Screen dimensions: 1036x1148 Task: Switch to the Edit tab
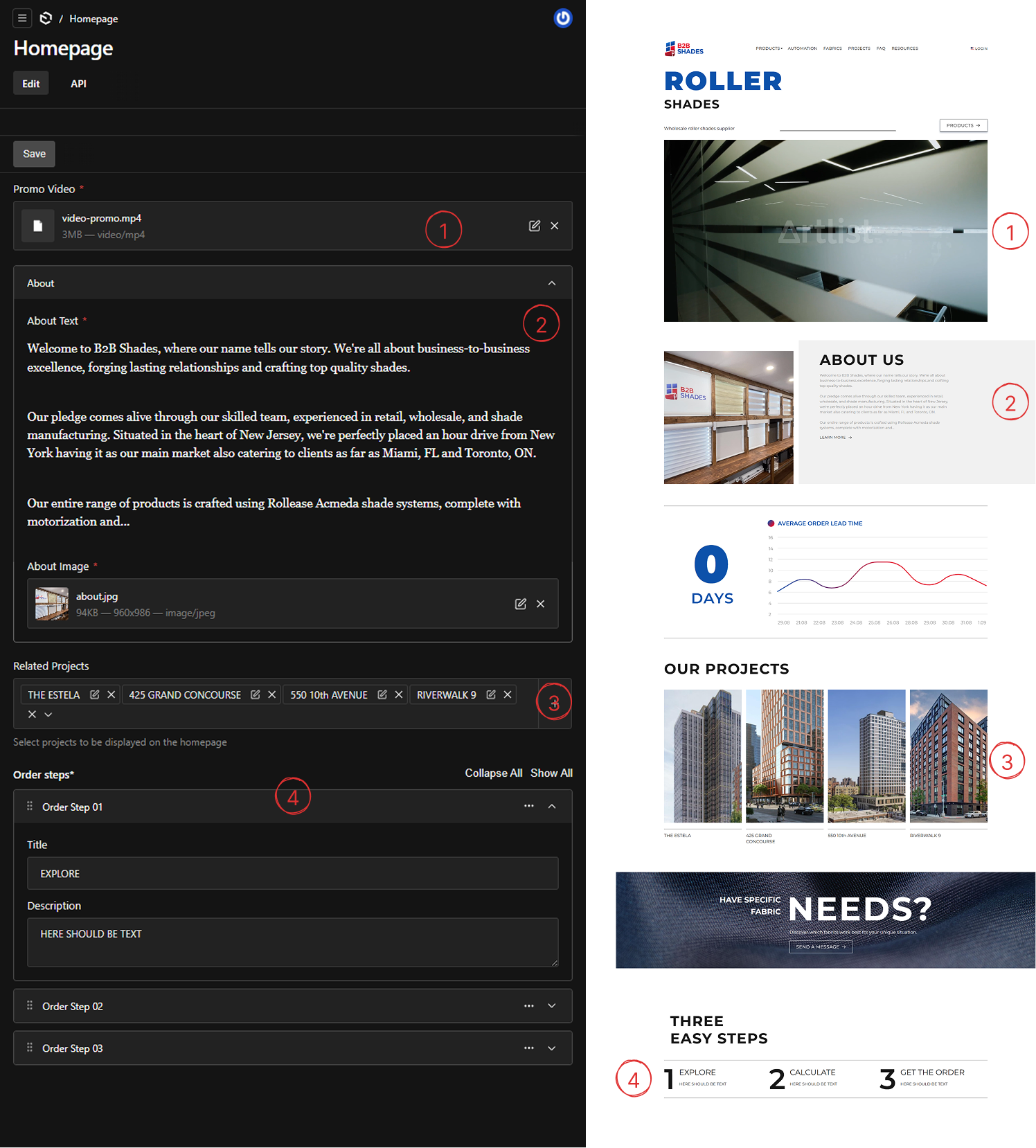[31, 83]
